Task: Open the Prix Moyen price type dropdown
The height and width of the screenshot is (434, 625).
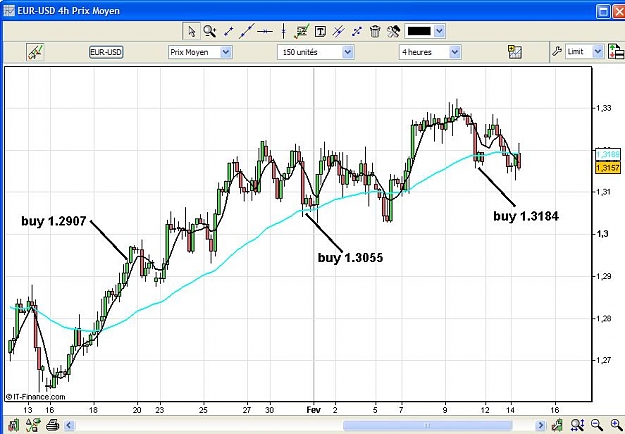Action: coord(200,52)
